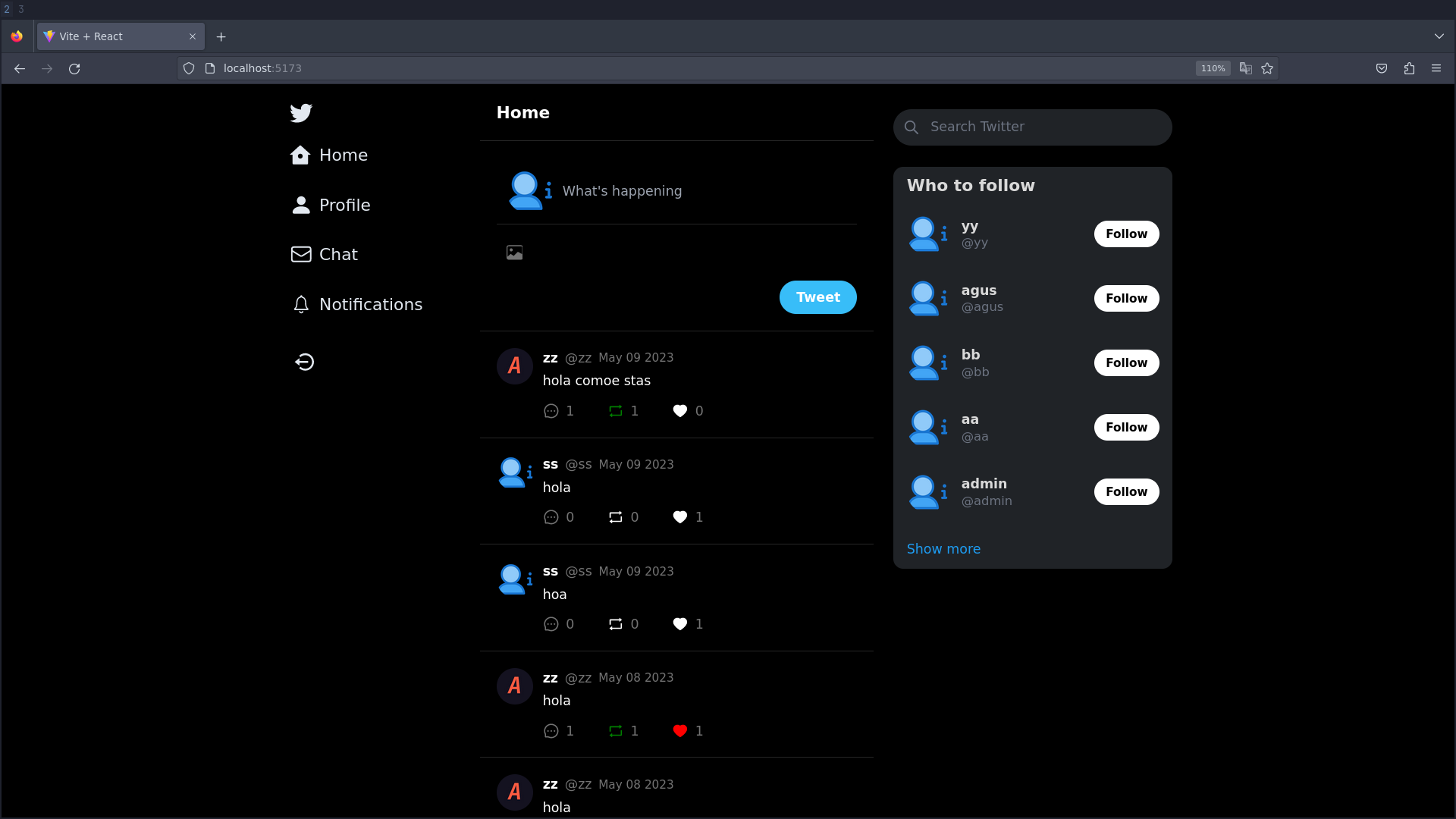Click the comment bubble on zz's first tweet
The height and width of the screenshot is (819, 1456).
coord(551,411)
